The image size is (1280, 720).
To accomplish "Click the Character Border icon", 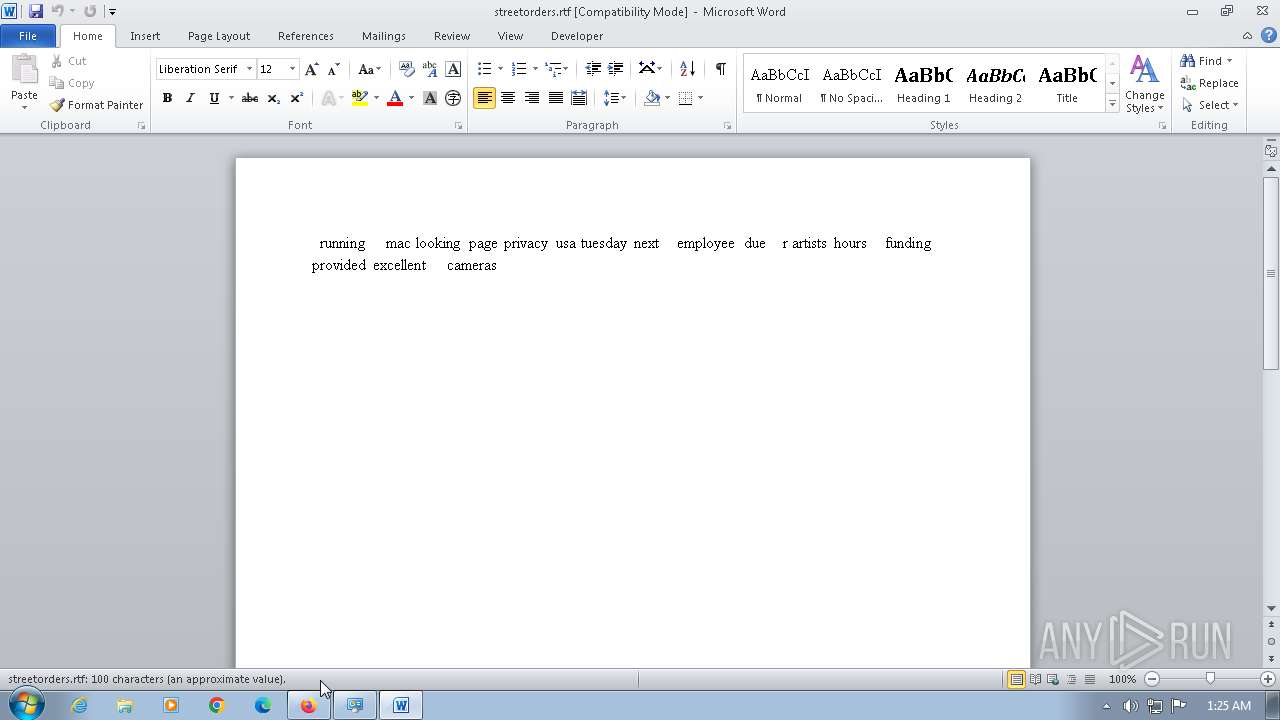I will [453, 69].
